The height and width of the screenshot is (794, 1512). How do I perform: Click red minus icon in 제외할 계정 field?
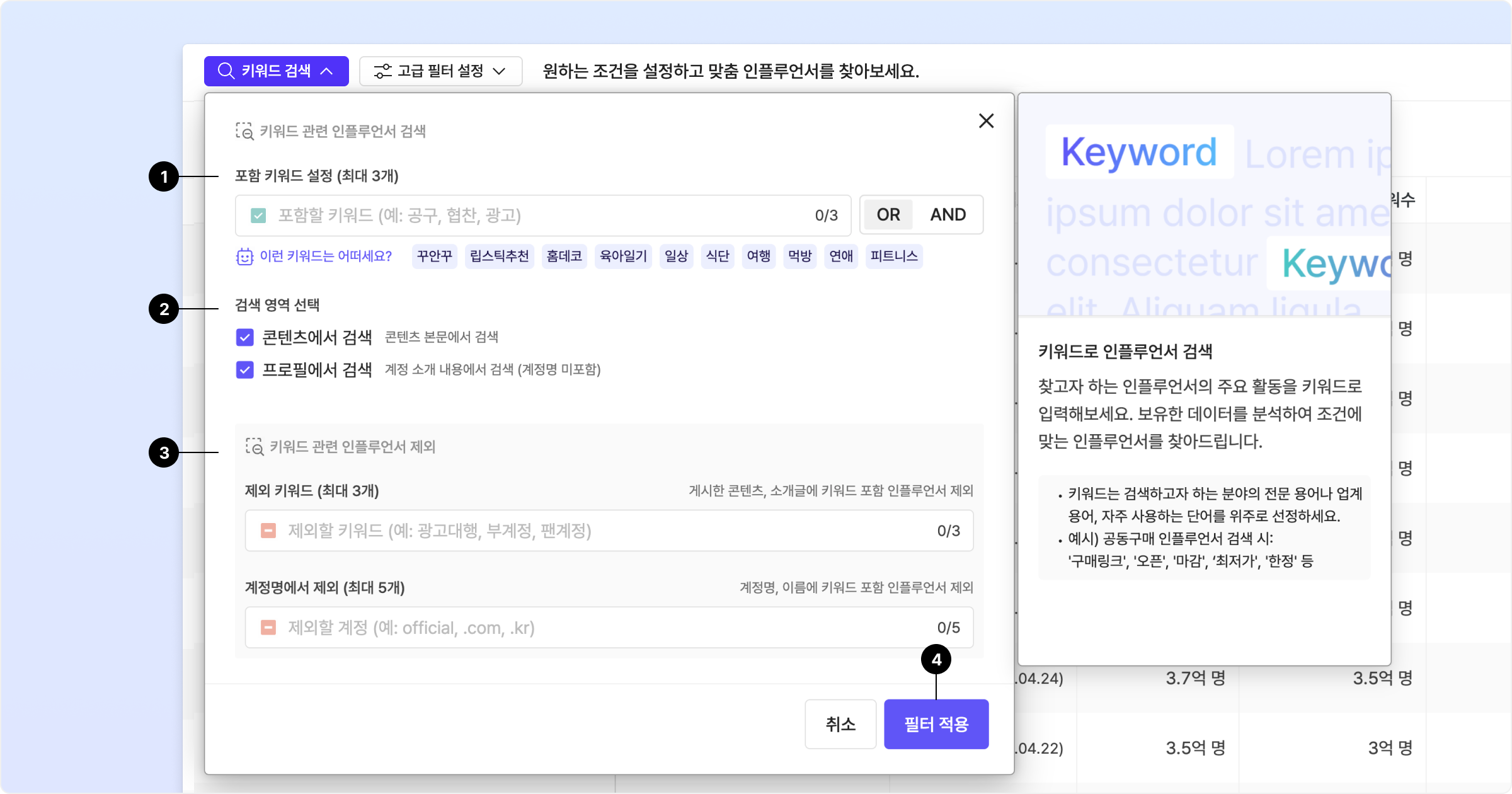268,628
